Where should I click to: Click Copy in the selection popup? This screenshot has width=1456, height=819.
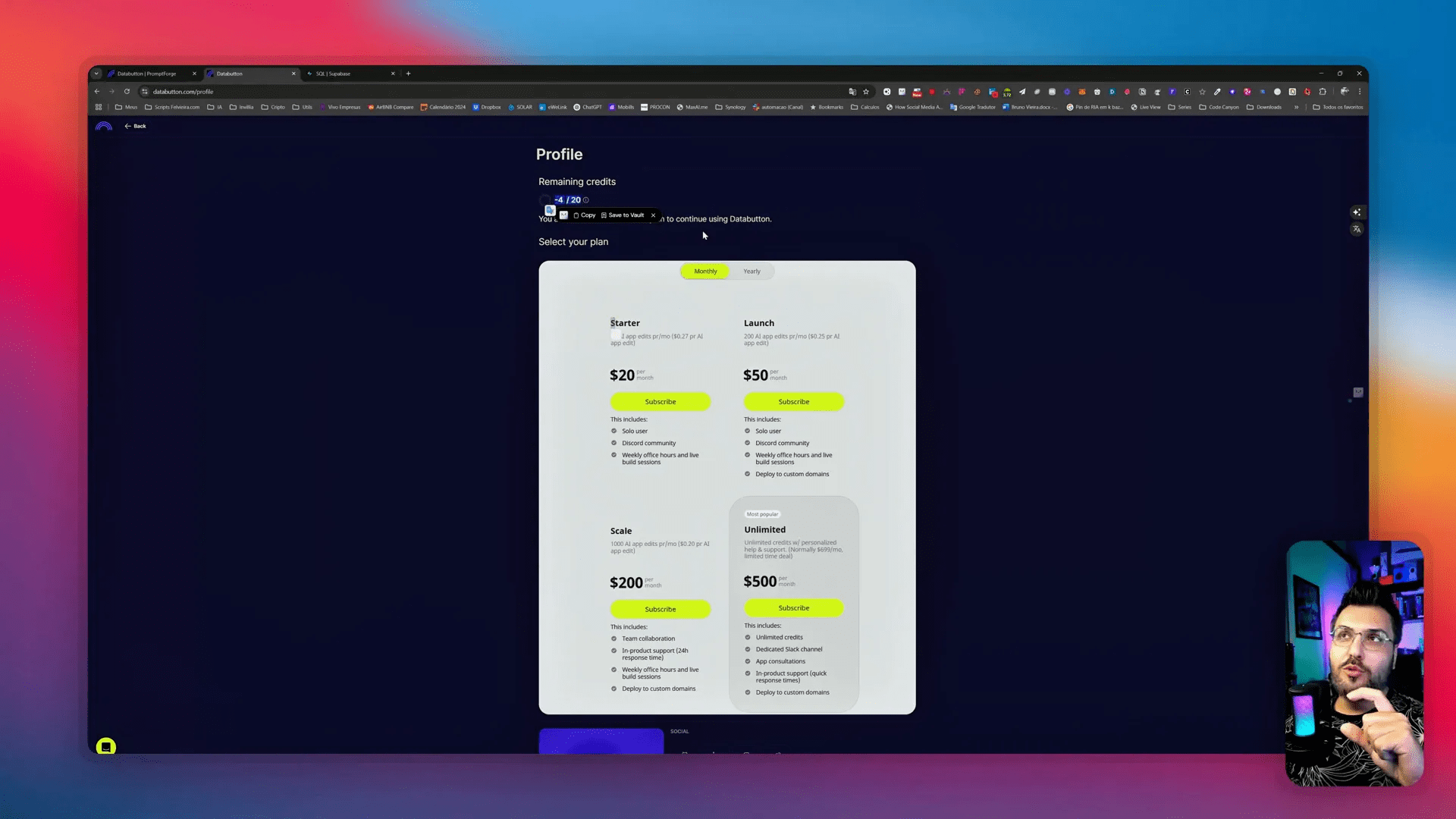[585, 215]
